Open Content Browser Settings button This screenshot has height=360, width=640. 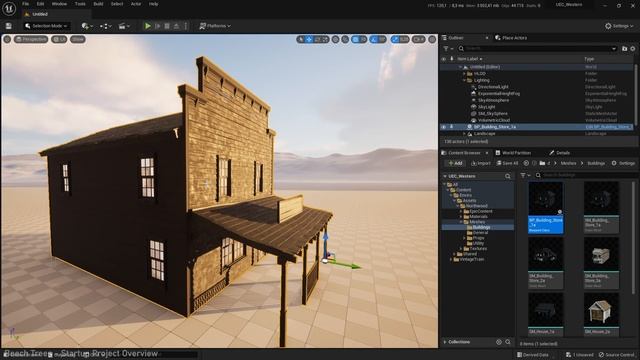click(x=623, y=163)
